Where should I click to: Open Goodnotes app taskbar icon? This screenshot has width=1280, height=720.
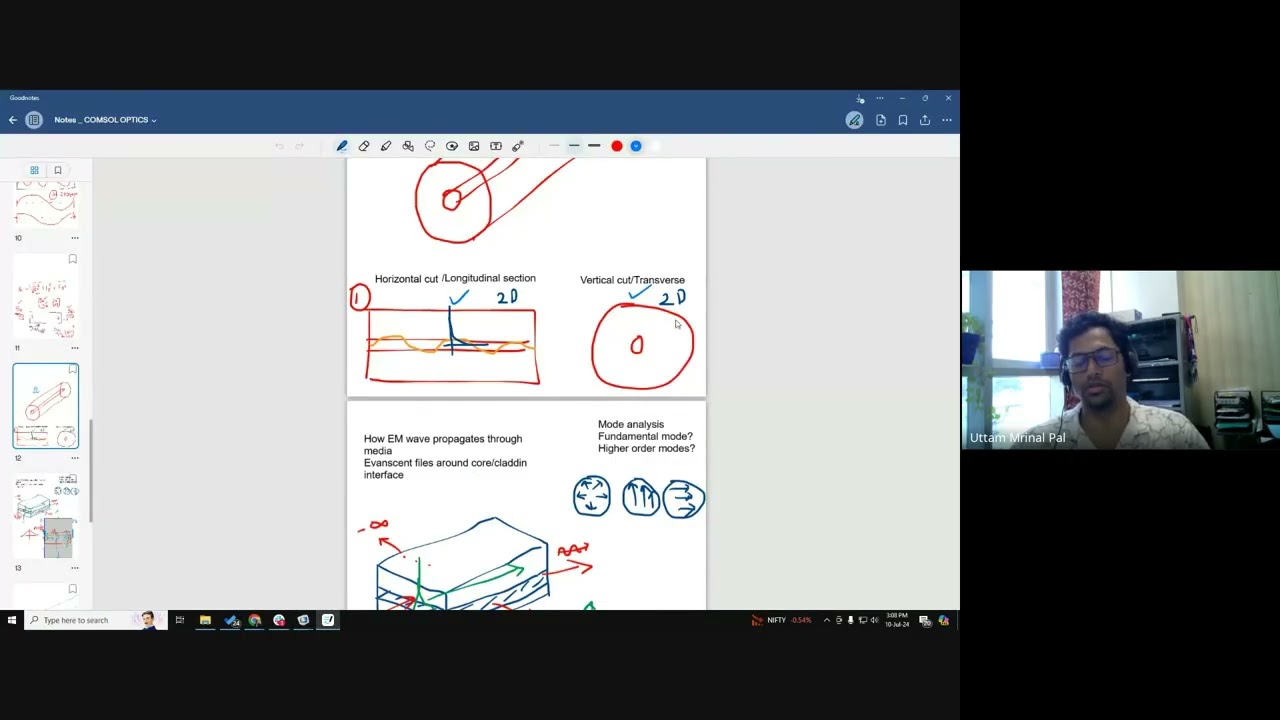(x=327, y=620)
